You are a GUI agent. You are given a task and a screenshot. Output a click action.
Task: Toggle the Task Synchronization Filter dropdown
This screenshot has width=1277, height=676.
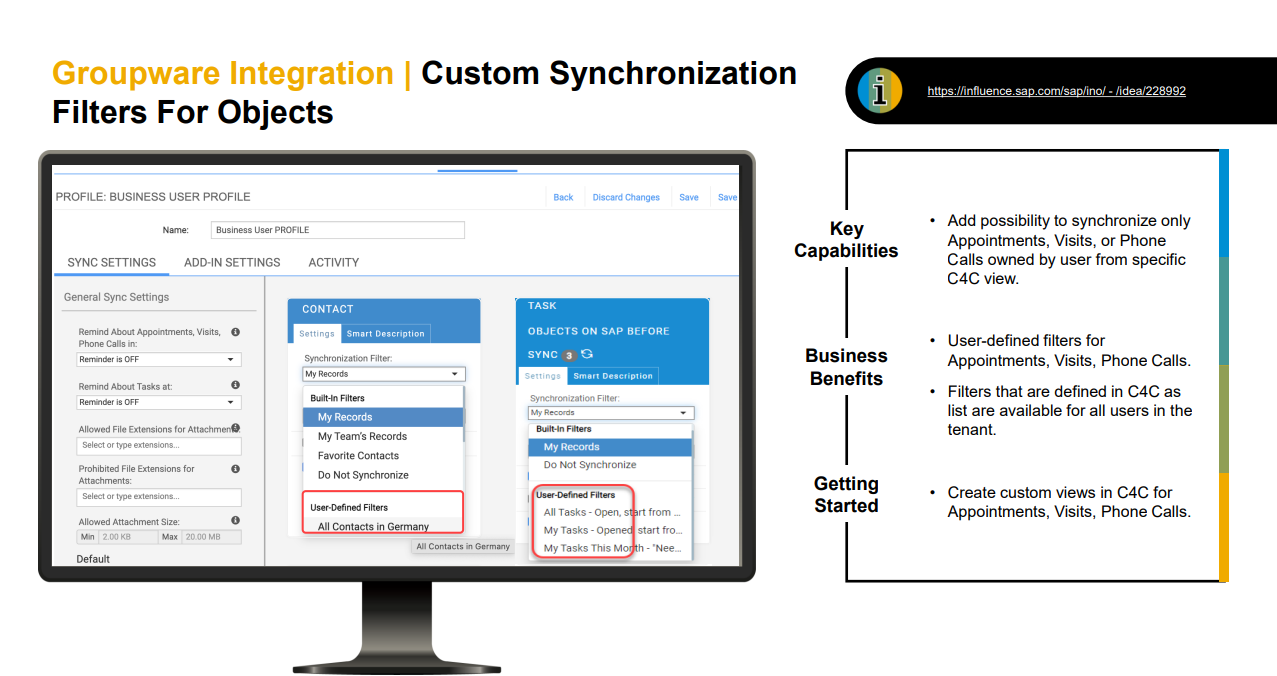(611, 412)
